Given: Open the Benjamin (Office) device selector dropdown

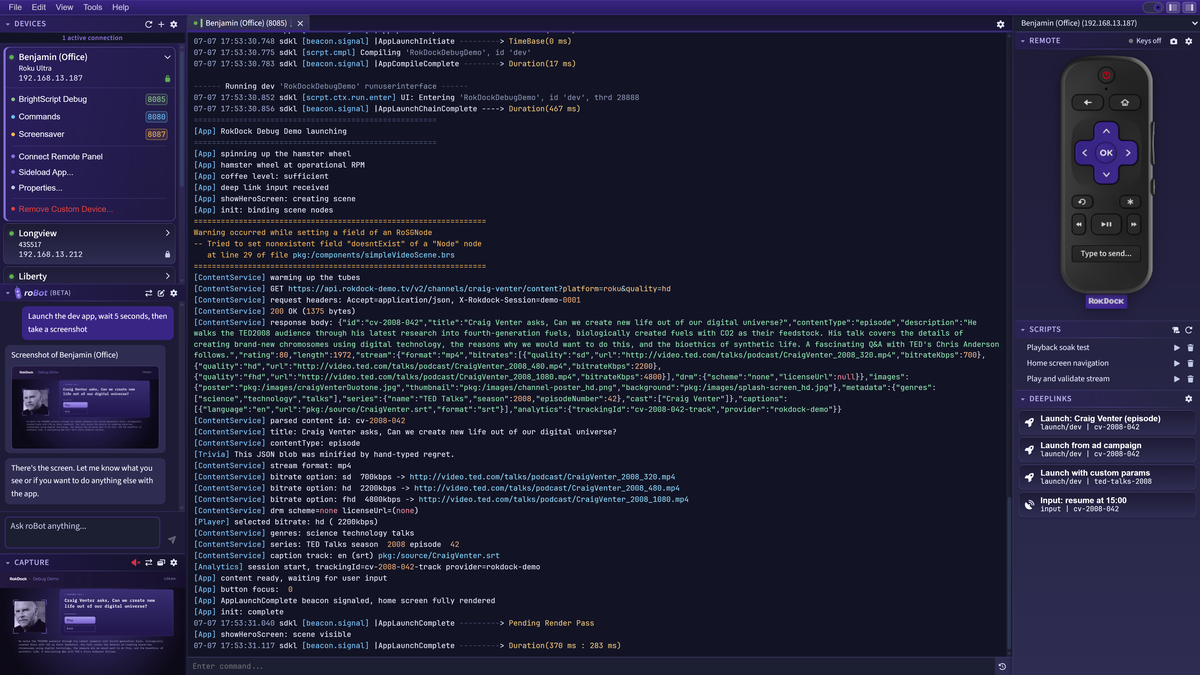Looking at the screenshot, I should 1105,22.
